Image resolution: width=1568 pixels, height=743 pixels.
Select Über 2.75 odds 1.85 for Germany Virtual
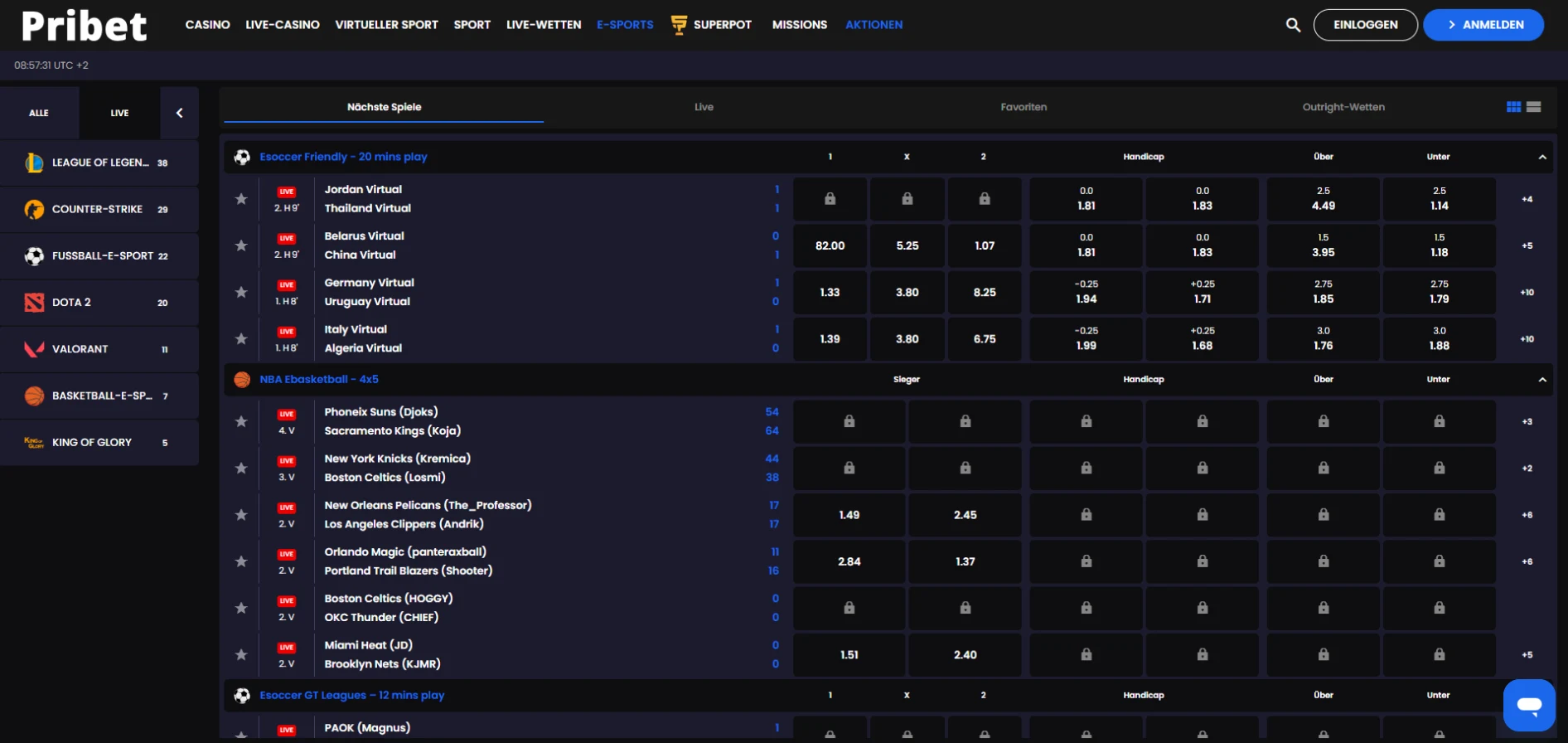pyautogui.click(x=1324, y=292)
